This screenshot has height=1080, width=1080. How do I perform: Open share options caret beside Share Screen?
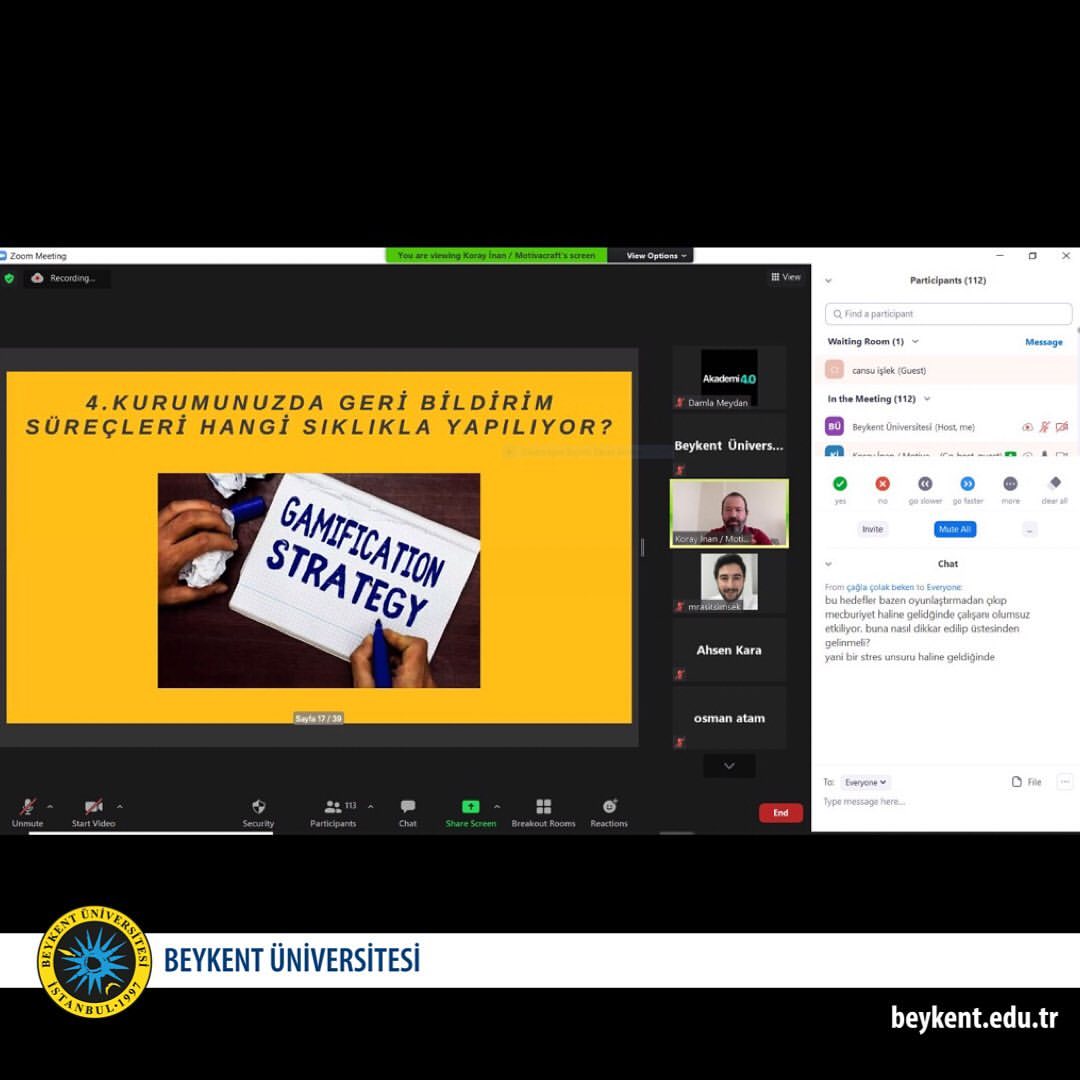pos(497,806)
